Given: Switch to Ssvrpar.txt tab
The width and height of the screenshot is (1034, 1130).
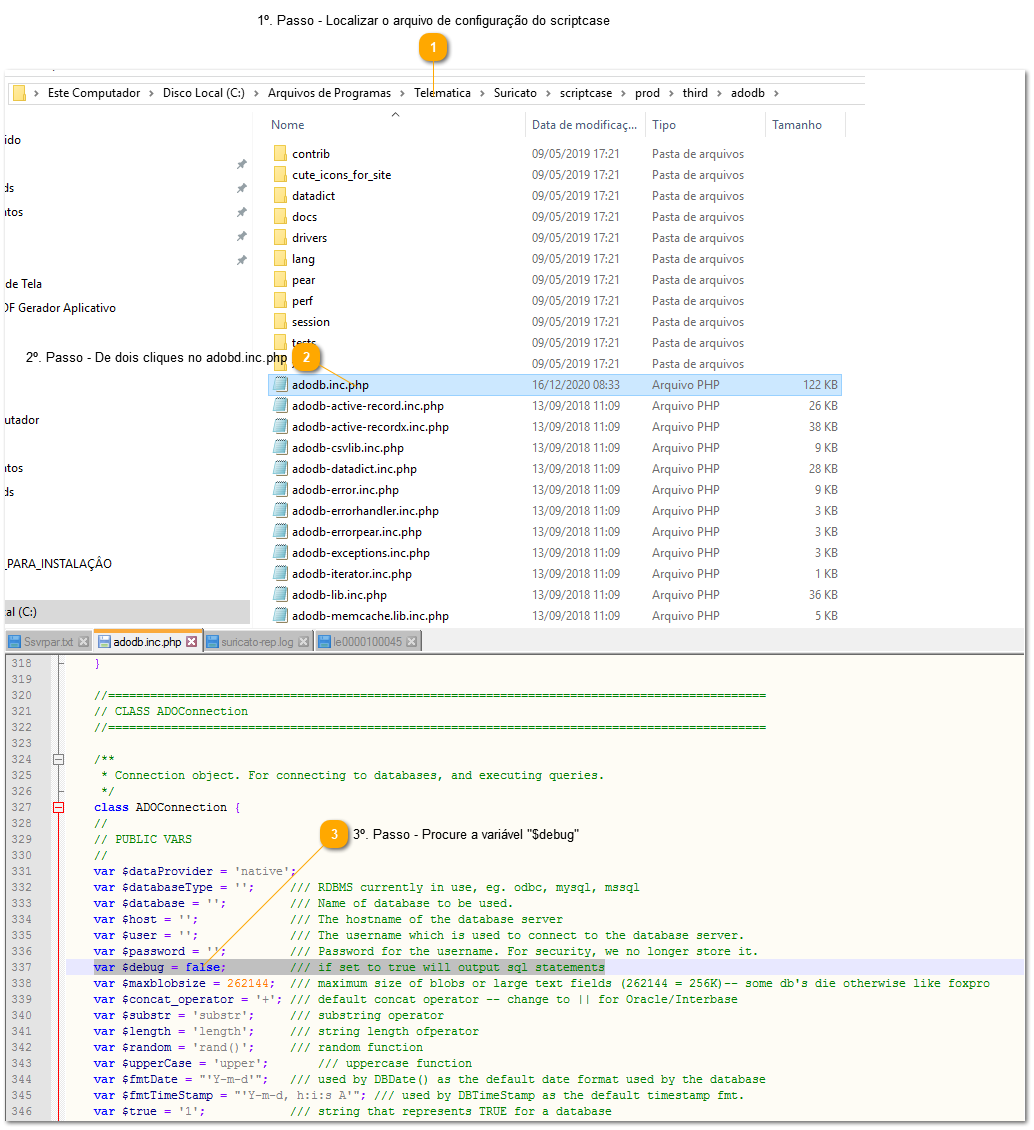Looking at the screenshot, I should pyautogui.click(x=48, y=641).
